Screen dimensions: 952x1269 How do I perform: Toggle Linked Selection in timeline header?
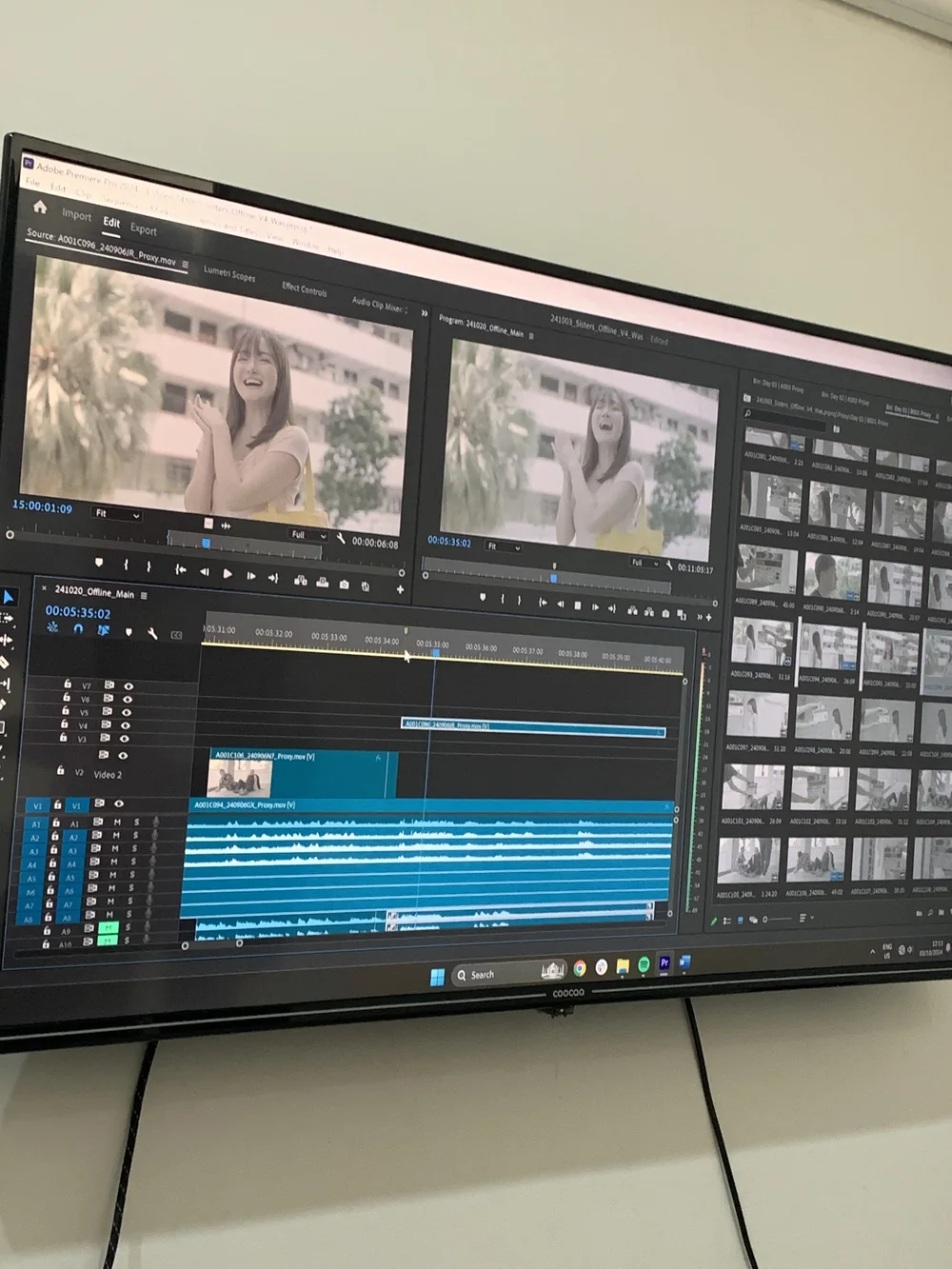coord(103,630)
